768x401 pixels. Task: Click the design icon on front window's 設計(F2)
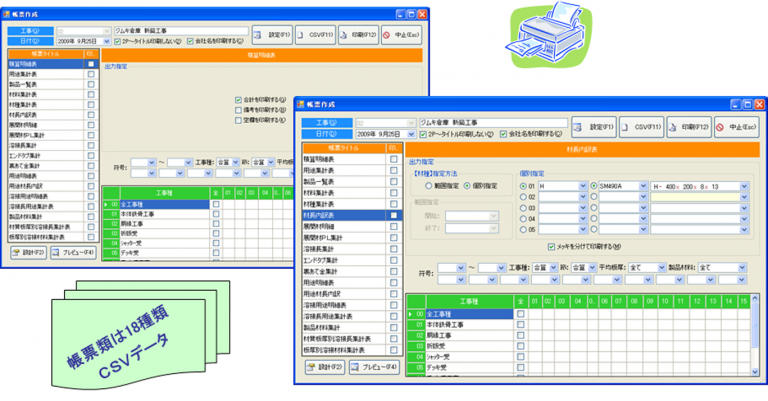coord(311,367)
